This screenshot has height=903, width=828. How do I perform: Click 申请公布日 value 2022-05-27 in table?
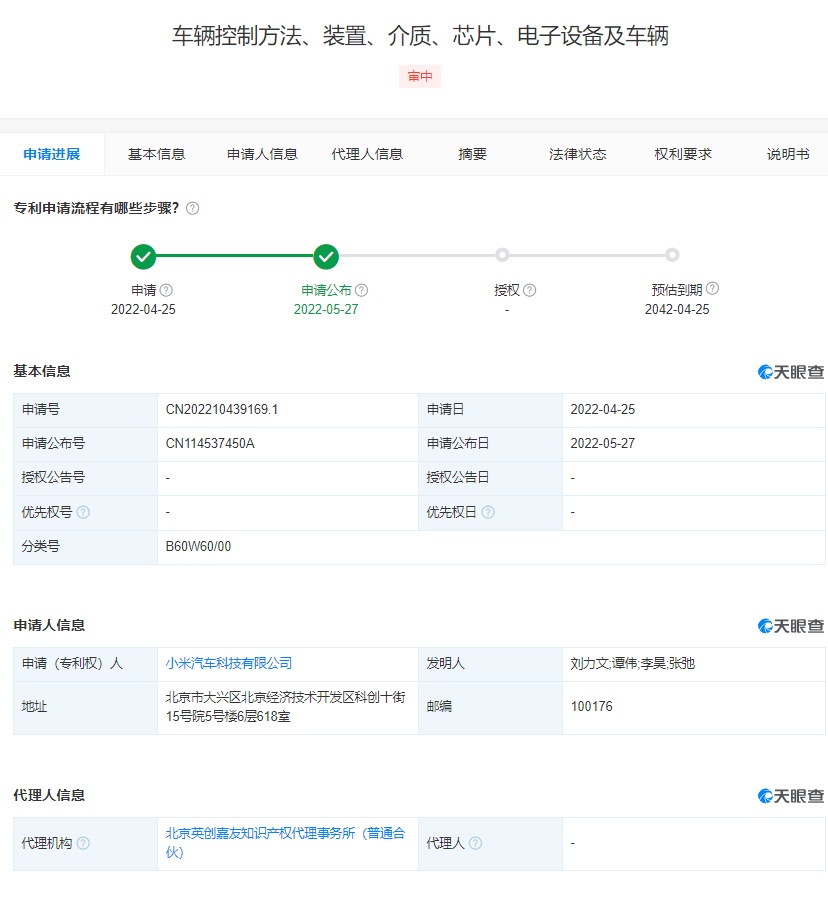[602, 443]
